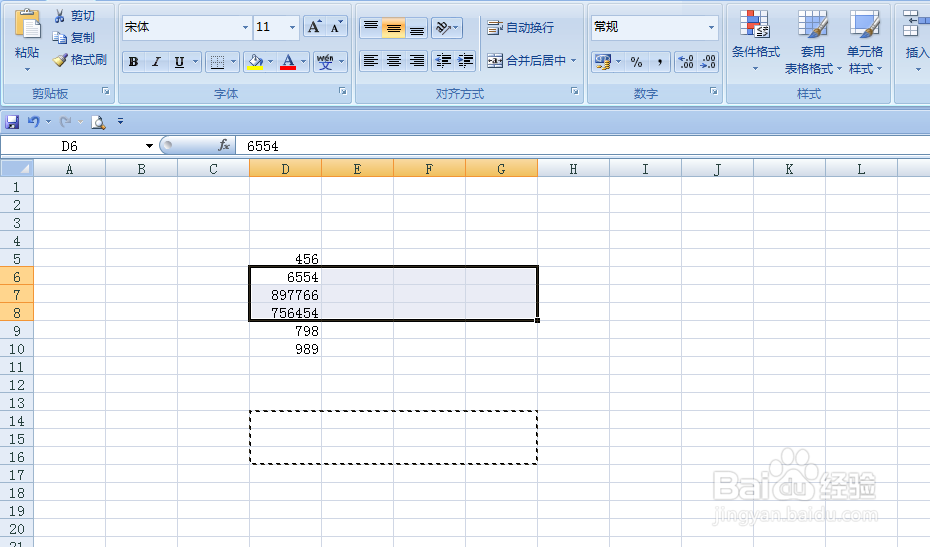Screen dimensions: 930x547
Task: Open the font color dropdown arrow
Action: click(x=304, y=62)
